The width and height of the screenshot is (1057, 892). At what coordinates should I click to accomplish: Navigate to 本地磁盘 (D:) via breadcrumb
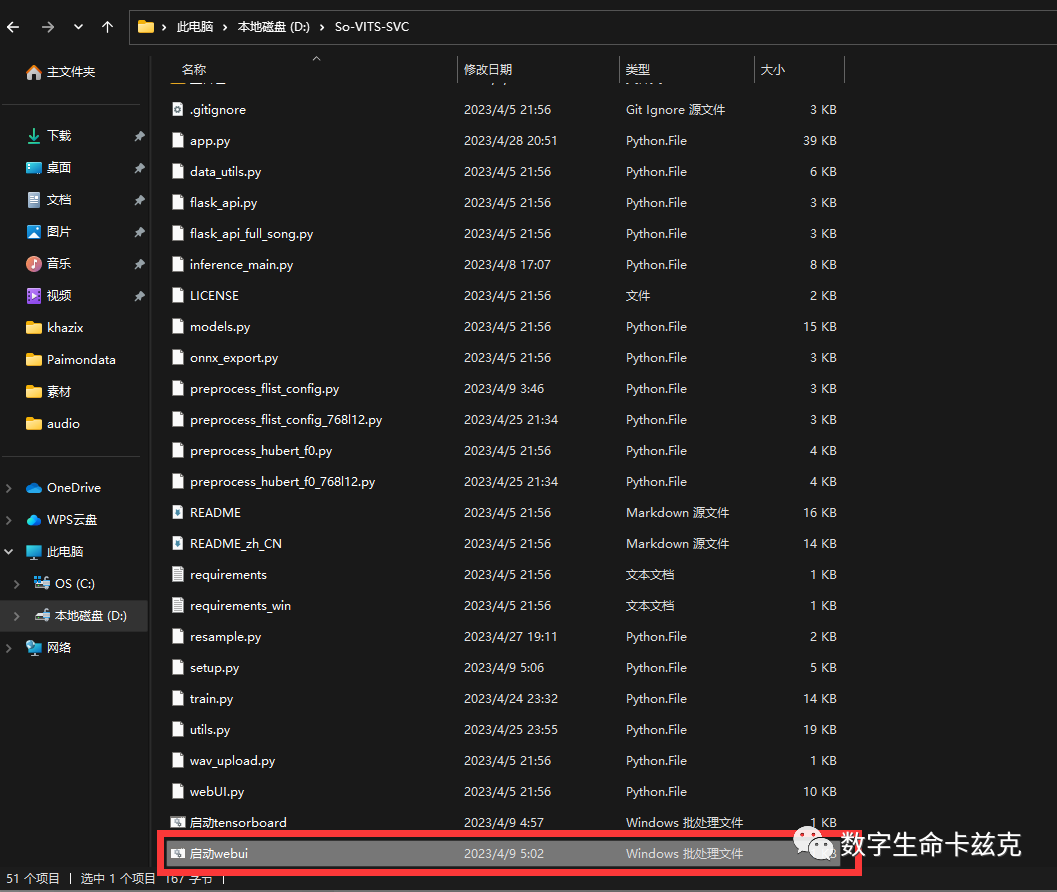274,27
